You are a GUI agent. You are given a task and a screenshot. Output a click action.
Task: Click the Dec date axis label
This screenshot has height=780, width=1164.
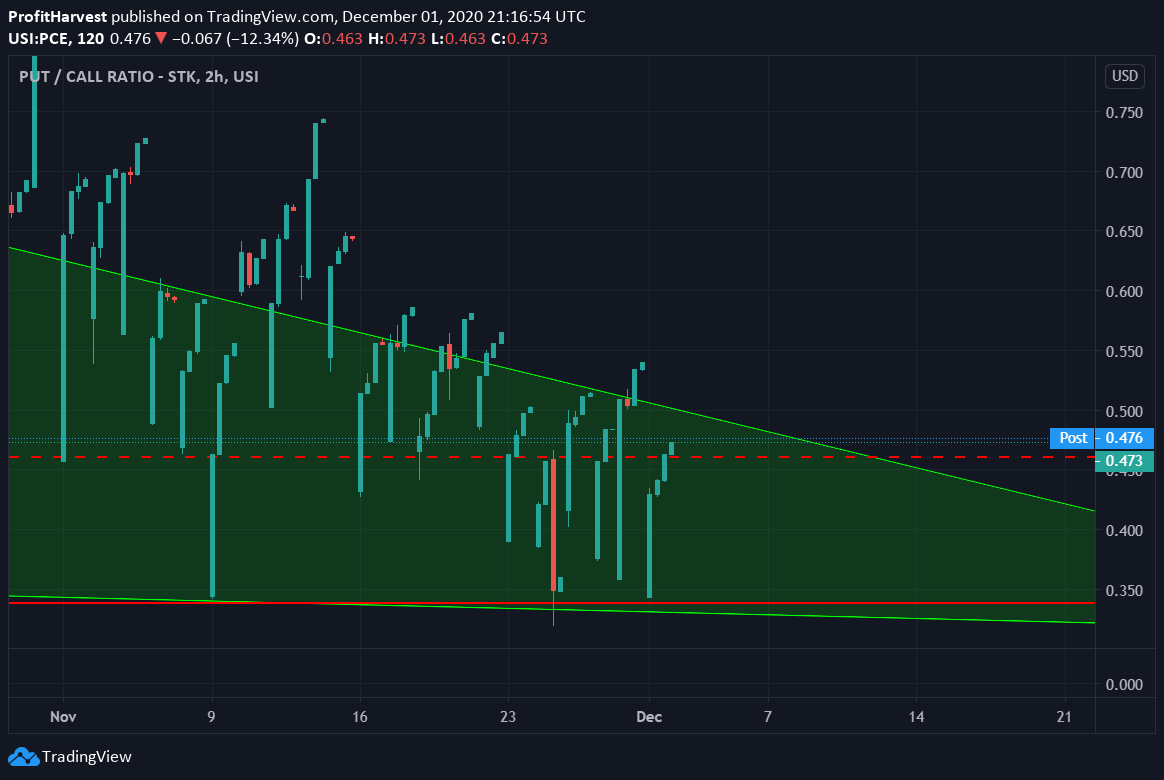[649, 717]
